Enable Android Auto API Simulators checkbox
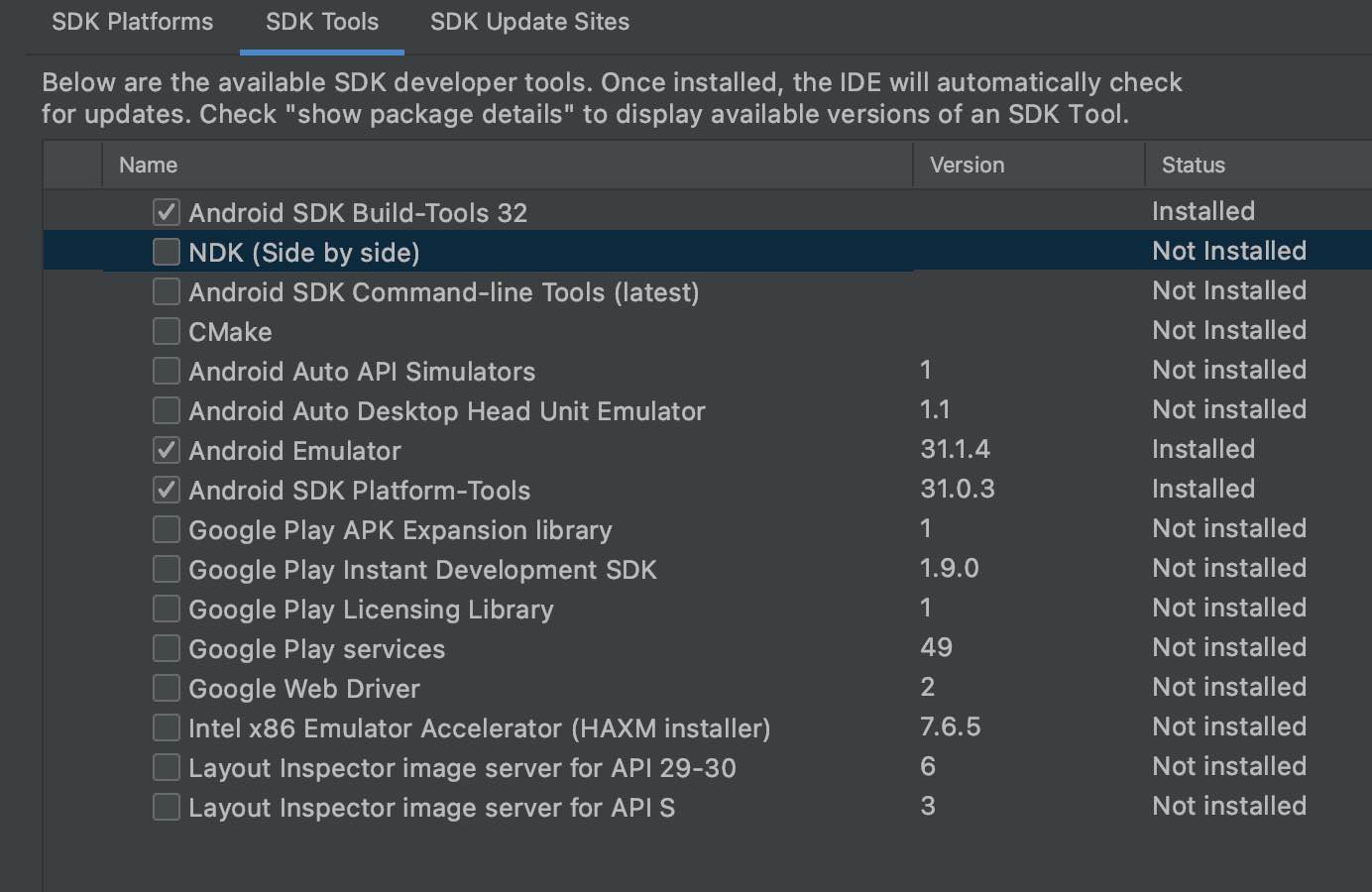The width and height of the screenshot is (1372, 892). point(167,371)
